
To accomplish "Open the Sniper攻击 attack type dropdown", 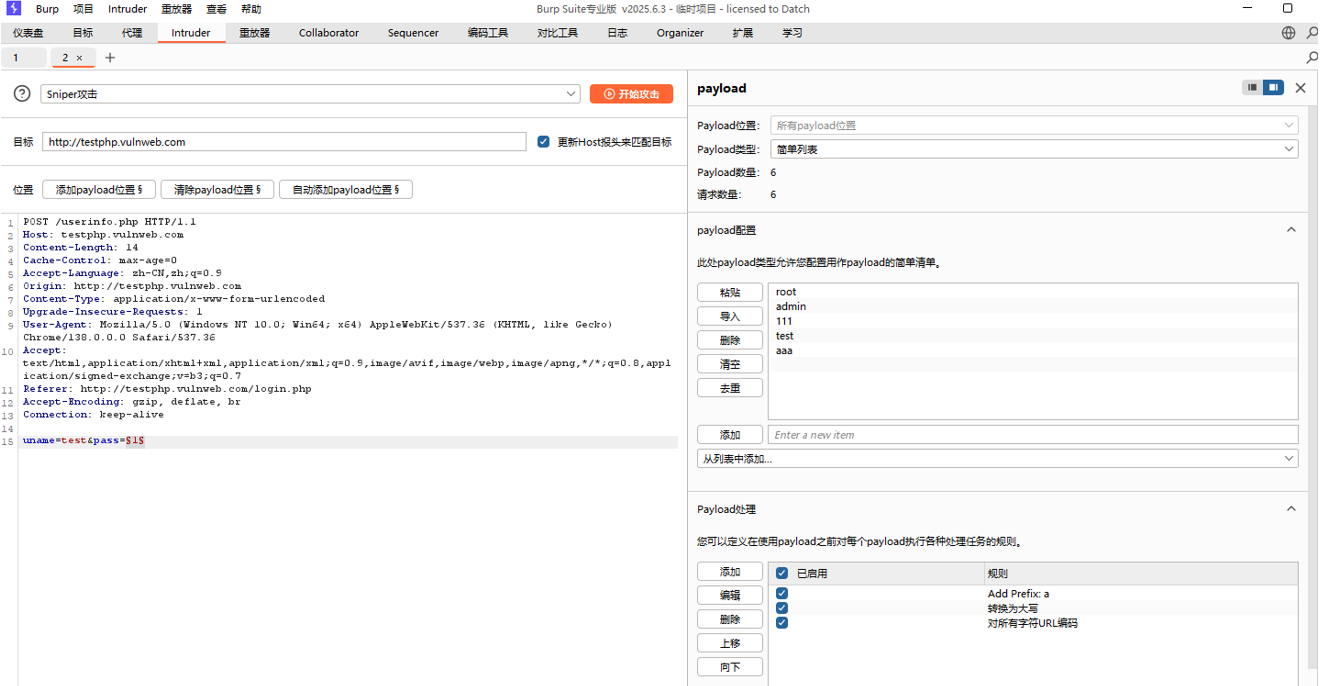I will pyautogui.click(x=310, y=94).
